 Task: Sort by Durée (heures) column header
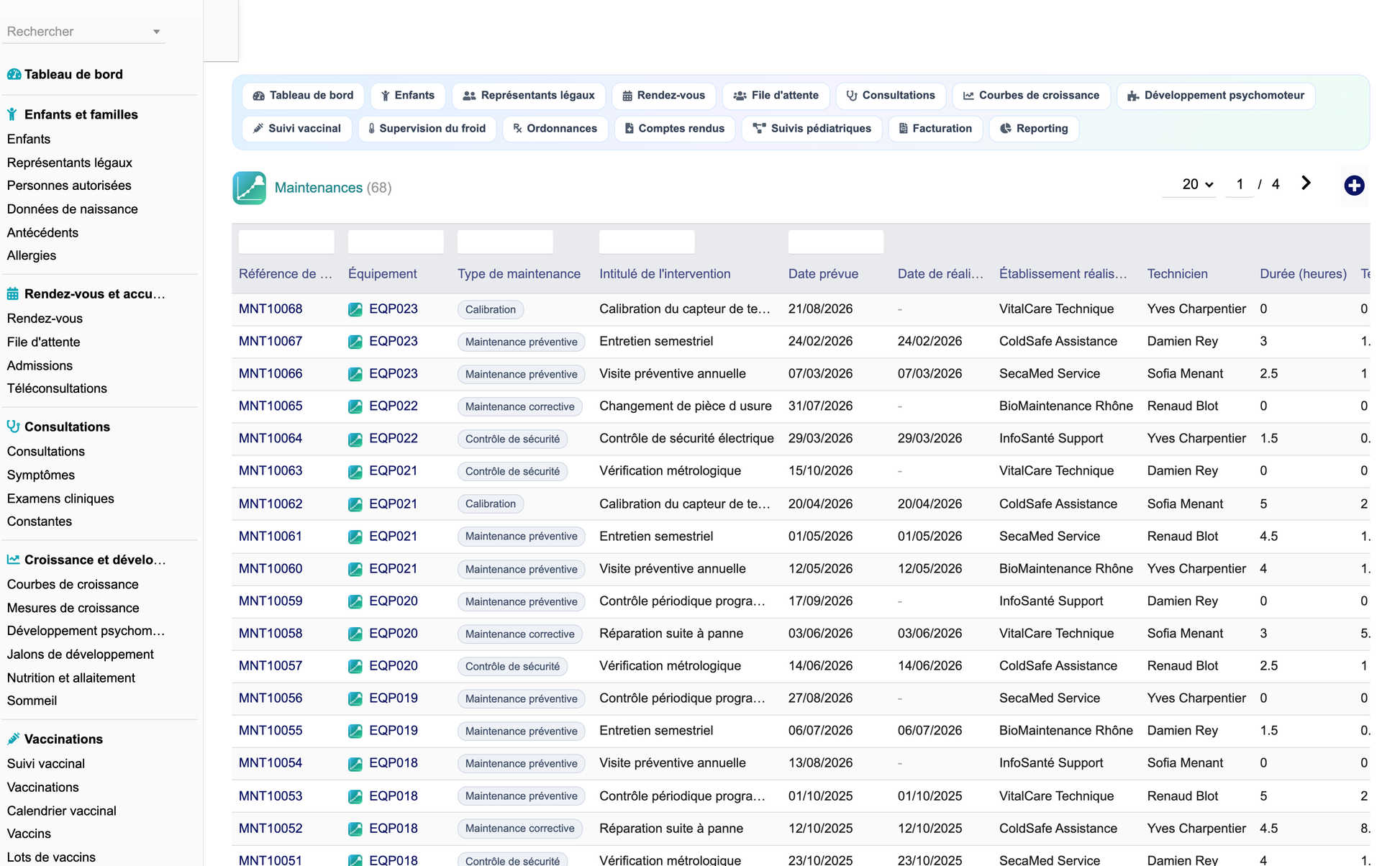(1303, 274)
